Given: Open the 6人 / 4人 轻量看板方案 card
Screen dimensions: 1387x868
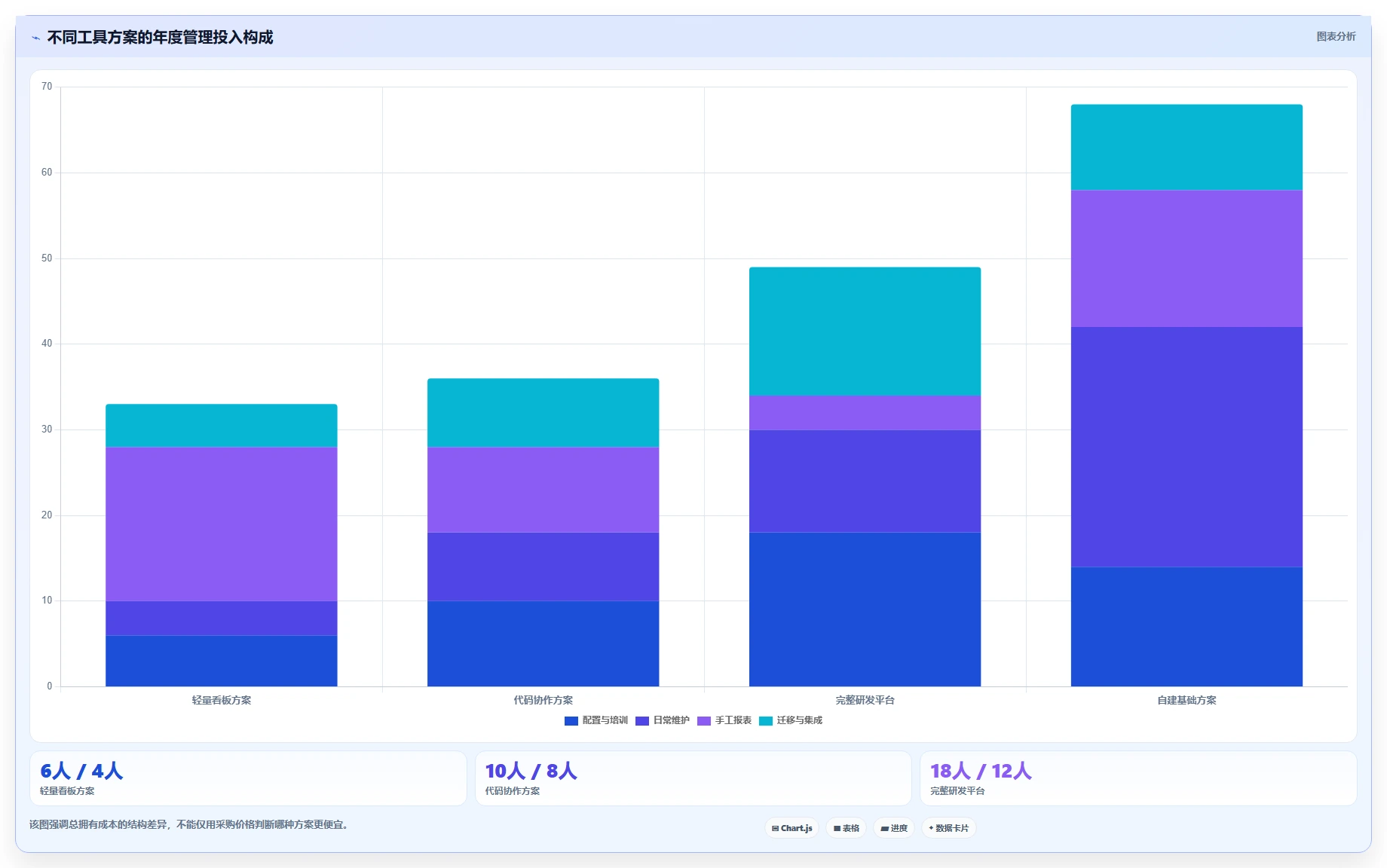Looking at the screenshot, I should (x=248, y=778).
